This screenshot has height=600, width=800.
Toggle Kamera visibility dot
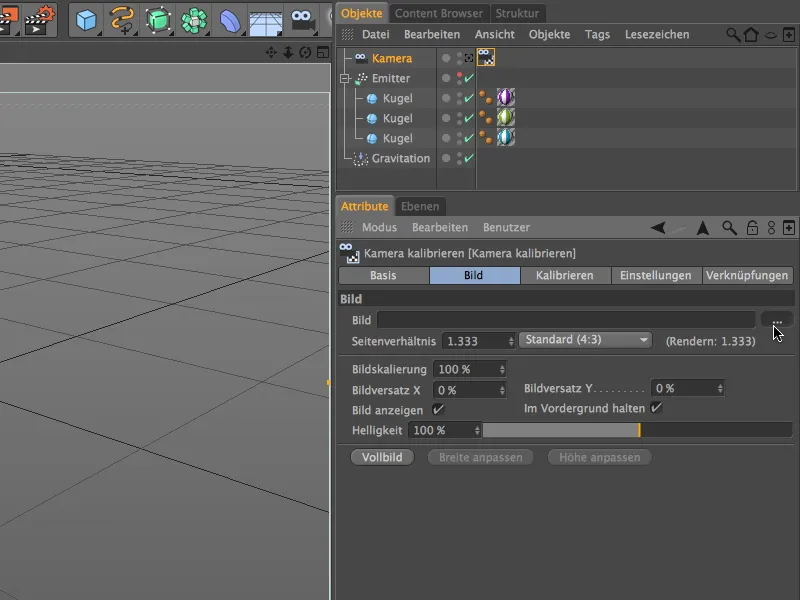click(x=446, y=58)
